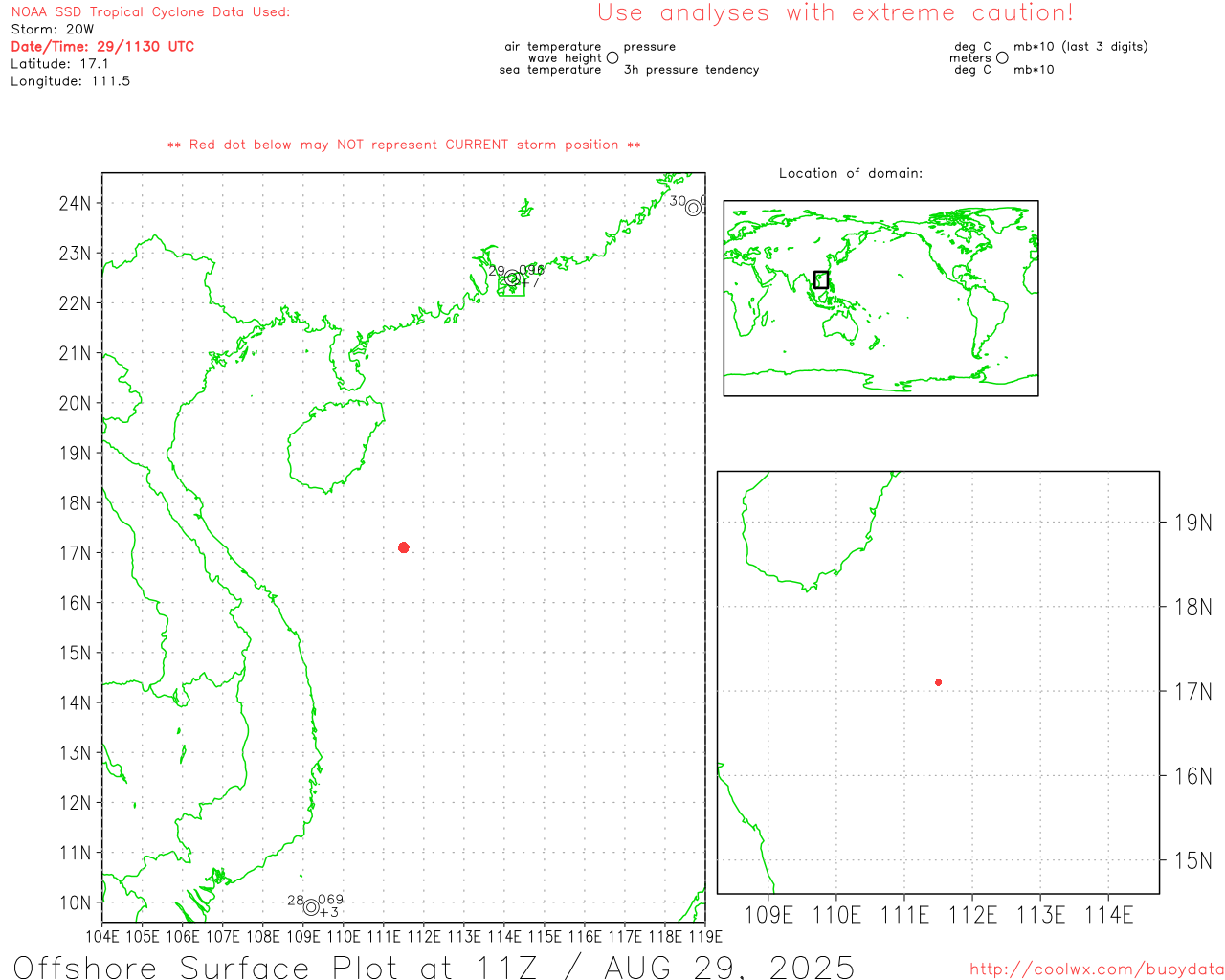Click the '10N' latitude label on main map

click(x=75, y=902)
